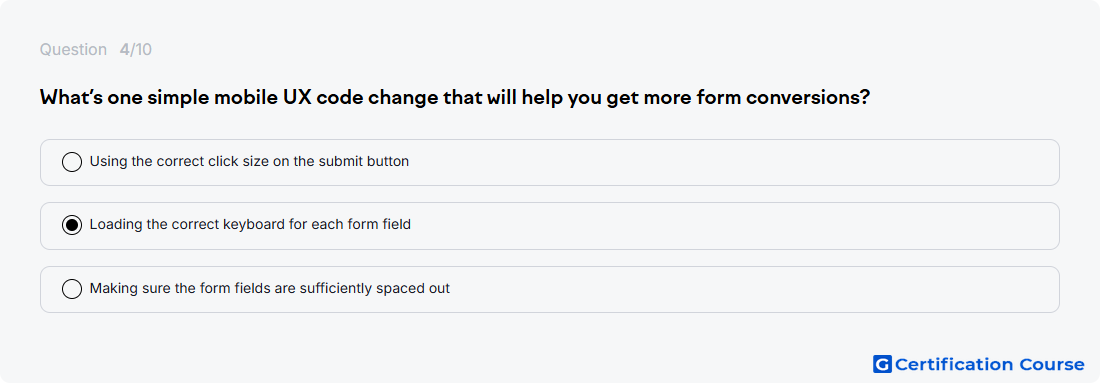Click the blue G logo icon
This screenshot has height=383, width=1100.
coord(882,364)
